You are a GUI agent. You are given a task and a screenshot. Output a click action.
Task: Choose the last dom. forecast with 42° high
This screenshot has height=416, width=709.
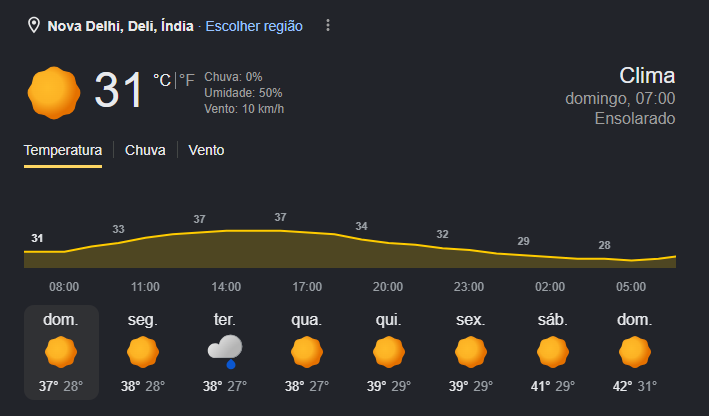[635, 353]
